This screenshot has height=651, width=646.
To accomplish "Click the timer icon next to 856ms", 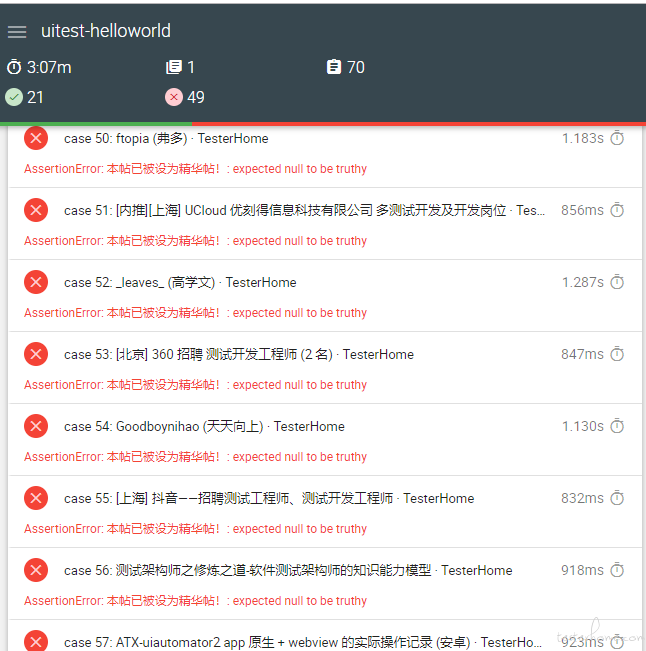I will [617, 210].
